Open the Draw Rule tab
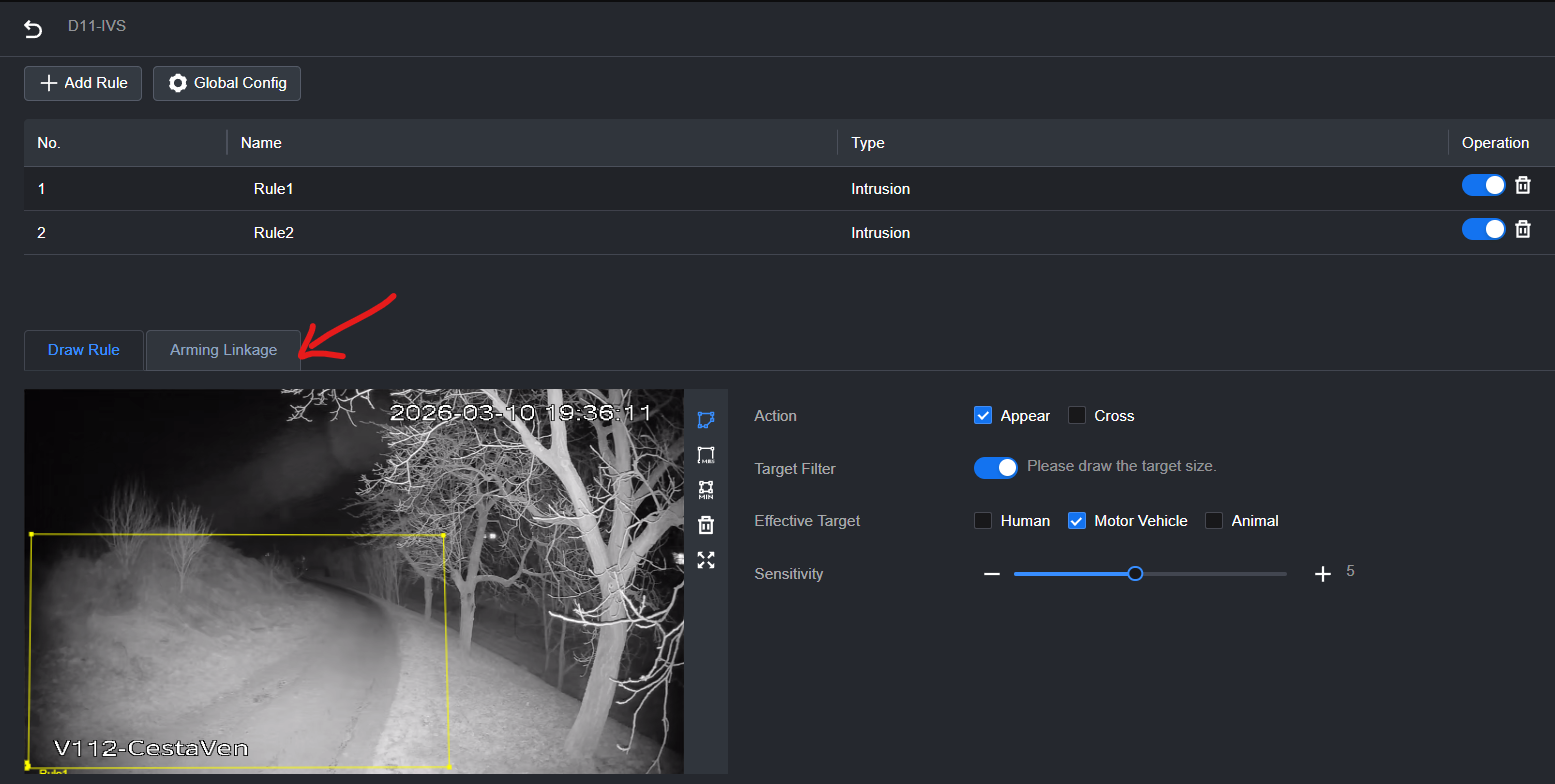The width and height of the screenshot is (1555, 784). [84, 350]
